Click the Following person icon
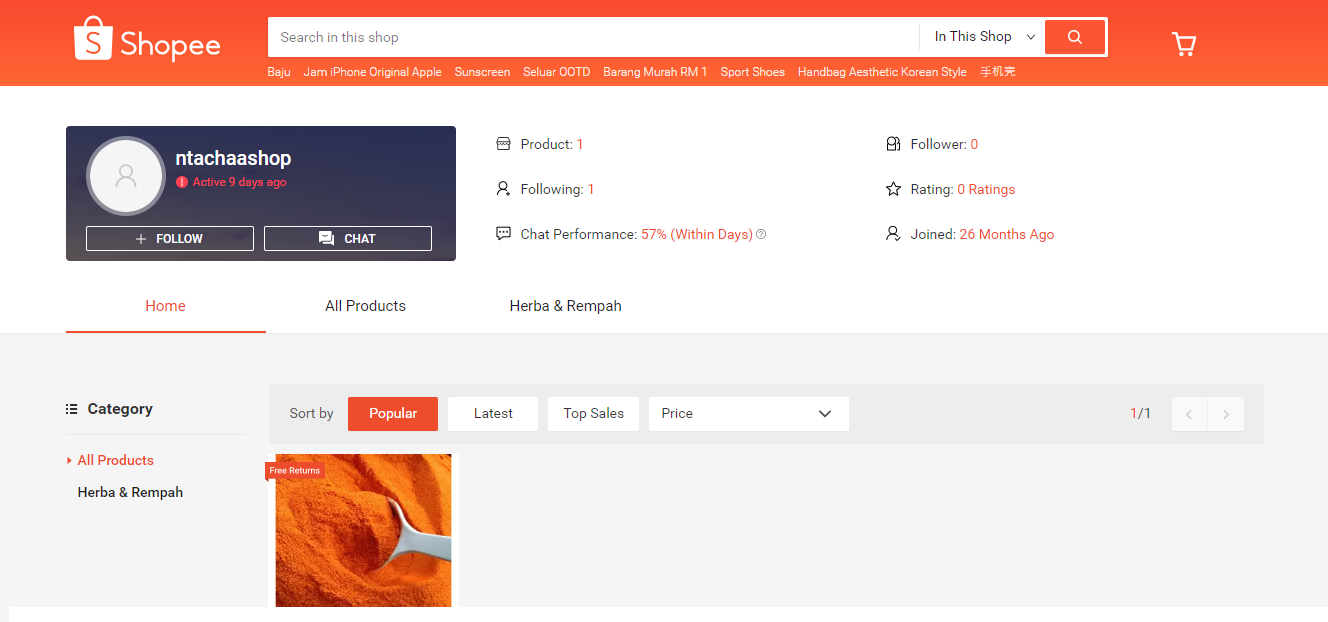 pos(504,189)
